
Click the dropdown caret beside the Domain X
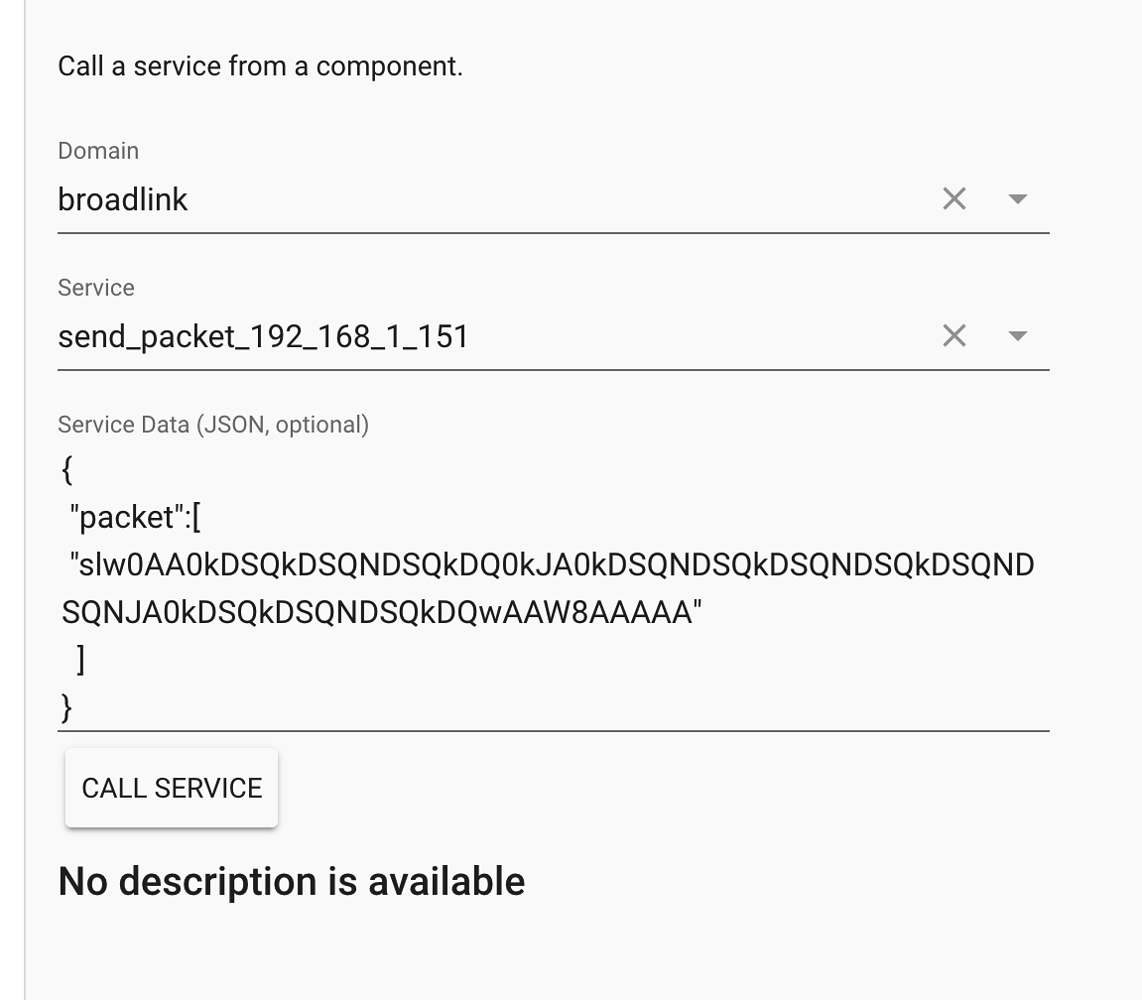pyautogui.click(x=1017, y=199)
